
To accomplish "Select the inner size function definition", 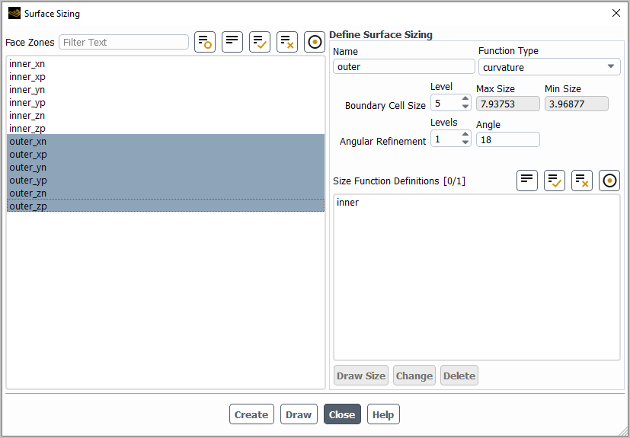I will pyautogui.click(x=348, y=203).
